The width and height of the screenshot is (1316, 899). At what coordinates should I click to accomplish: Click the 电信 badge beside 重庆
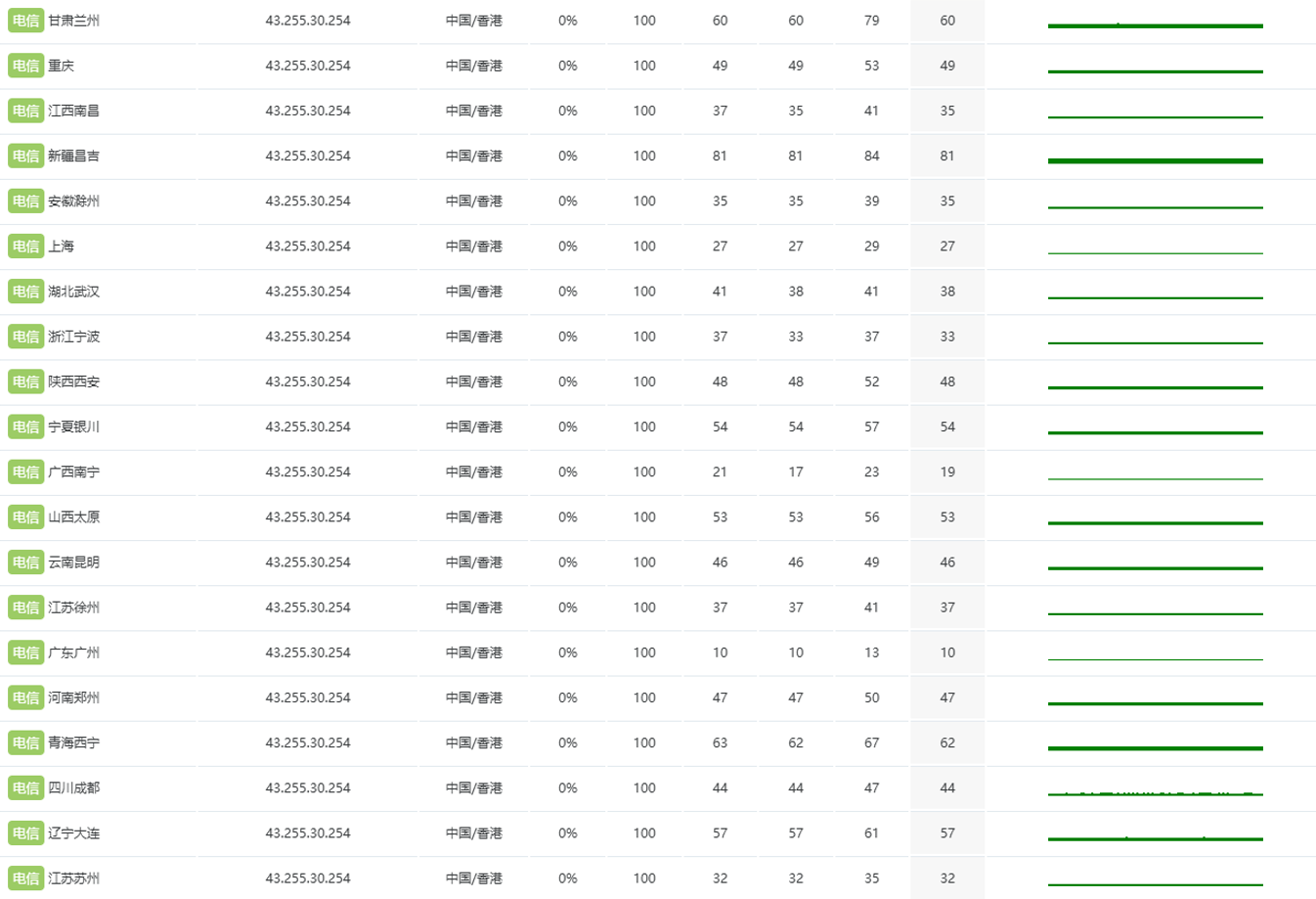(26, 66)
